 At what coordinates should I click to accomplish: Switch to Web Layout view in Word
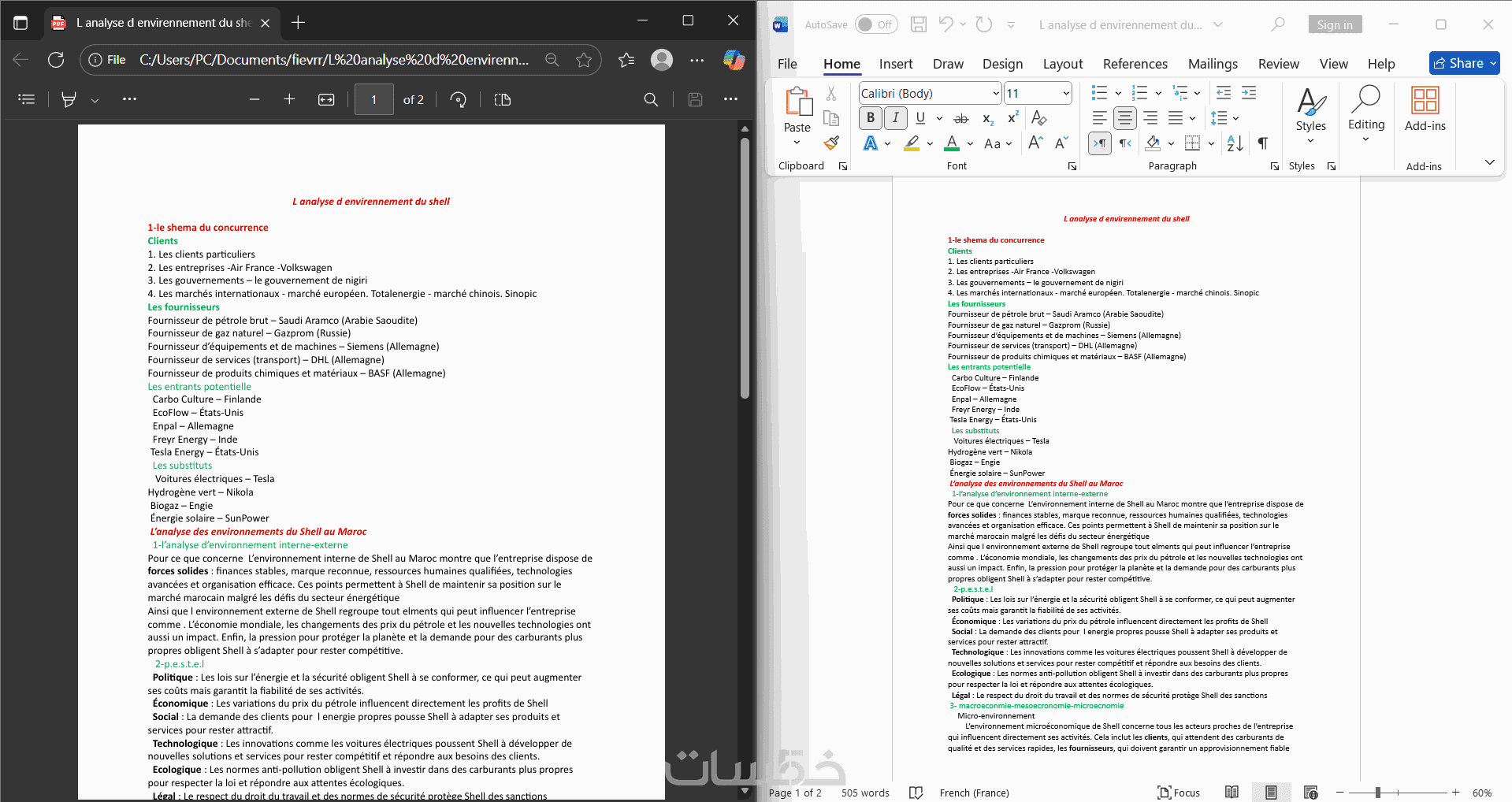click(x=1311, y=793)
